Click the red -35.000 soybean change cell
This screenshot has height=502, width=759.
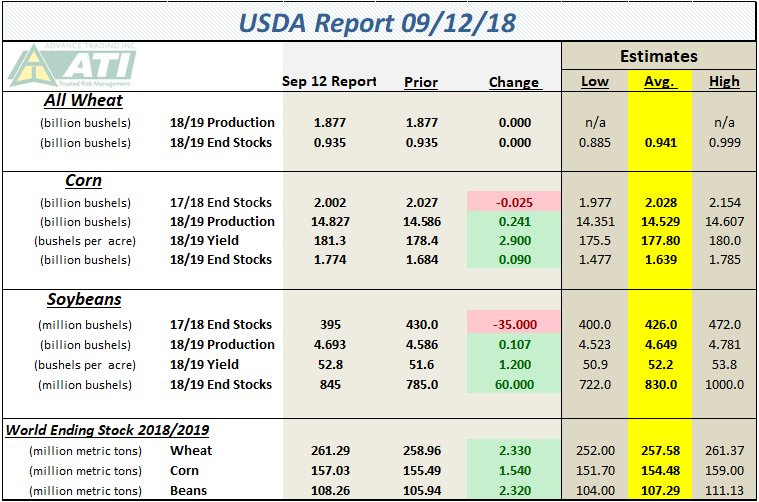click(x=514, y=325)
